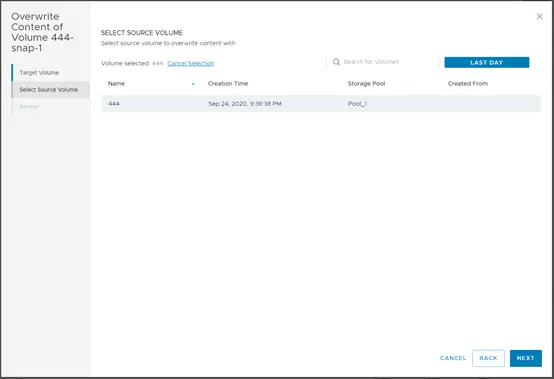This screenshot has width=554, height=379.
Task: Click the BACK button
Action: tap(488, 358)
